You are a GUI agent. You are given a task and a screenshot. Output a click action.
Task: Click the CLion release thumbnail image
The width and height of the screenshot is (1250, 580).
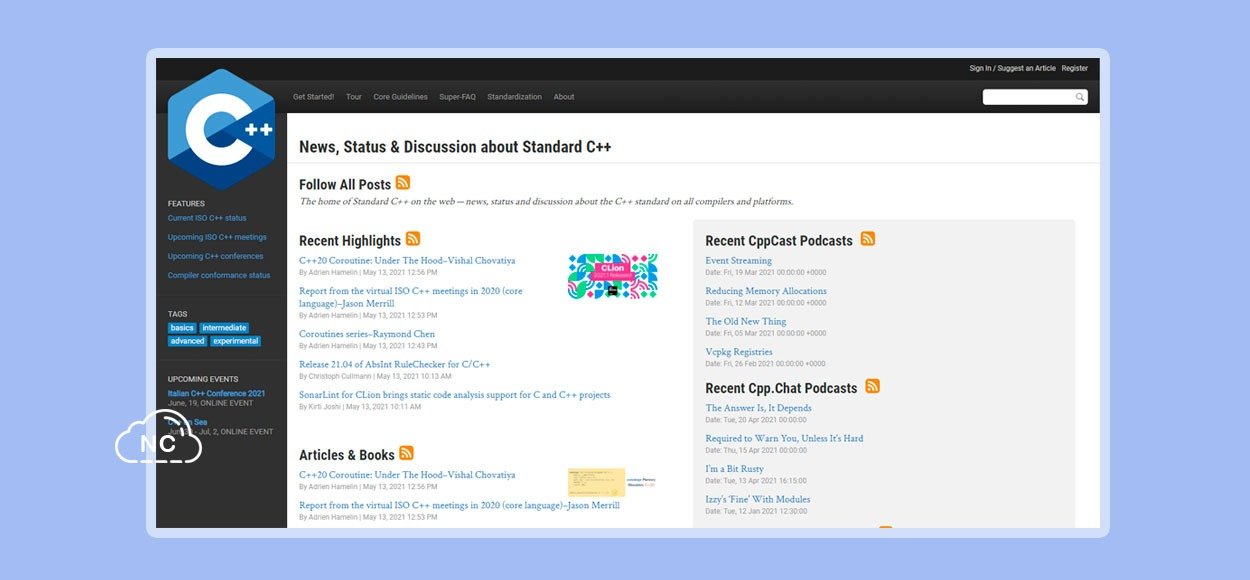pos(613,276)
